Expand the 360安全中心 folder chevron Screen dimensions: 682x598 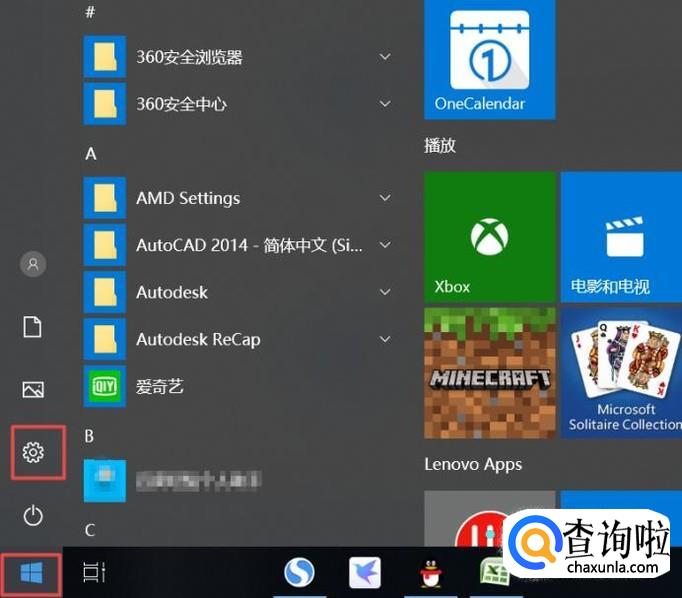click(385, 104)
